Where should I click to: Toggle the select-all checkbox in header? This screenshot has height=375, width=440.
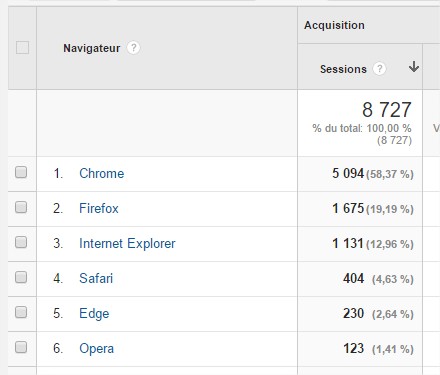(x=22, y=48)
